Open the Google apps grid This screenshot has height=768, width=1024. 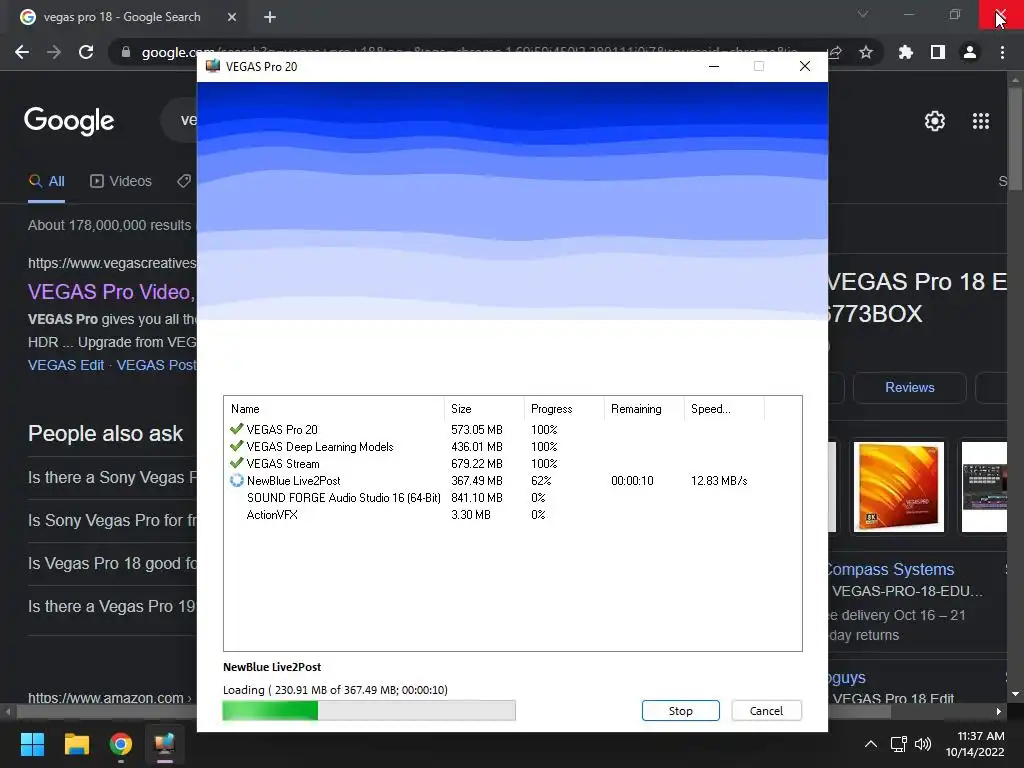[981, 121]
